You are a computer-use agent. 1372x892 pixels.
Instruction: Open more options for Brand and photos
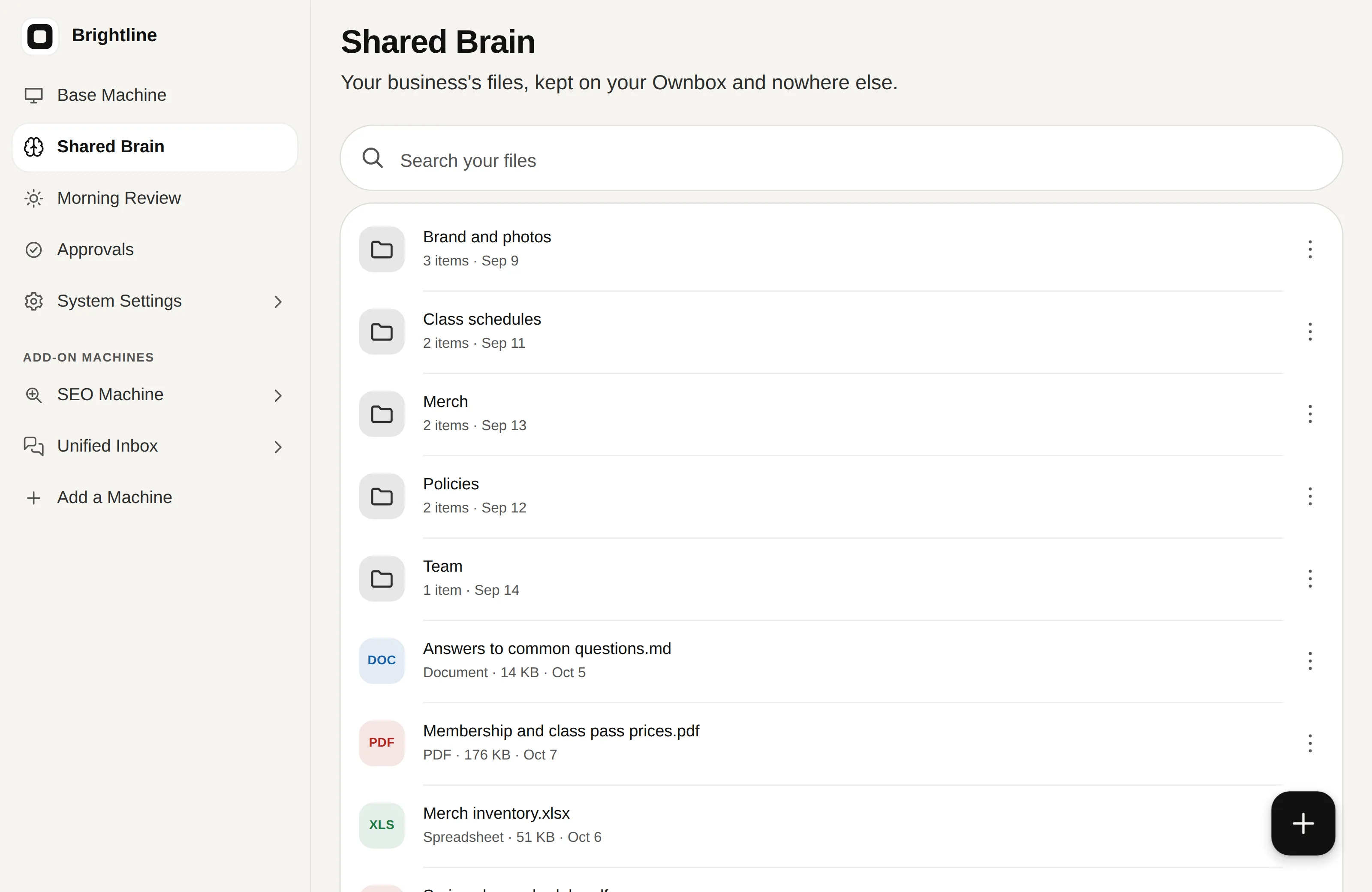click(1310, 249)
